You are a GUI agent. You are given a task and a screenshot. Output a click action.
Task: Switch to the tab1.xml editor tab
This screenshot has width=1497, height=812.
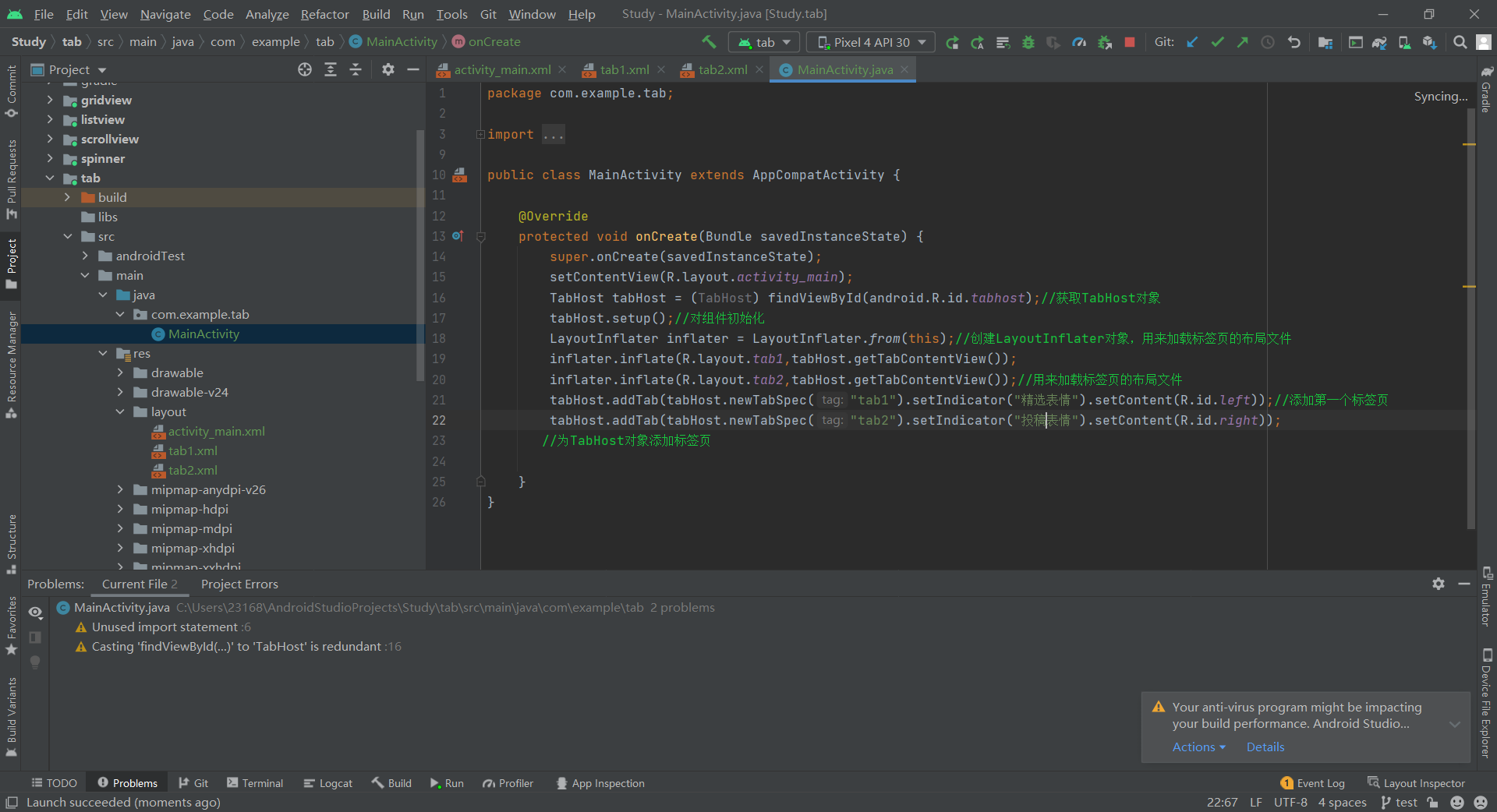click(624, 70)
